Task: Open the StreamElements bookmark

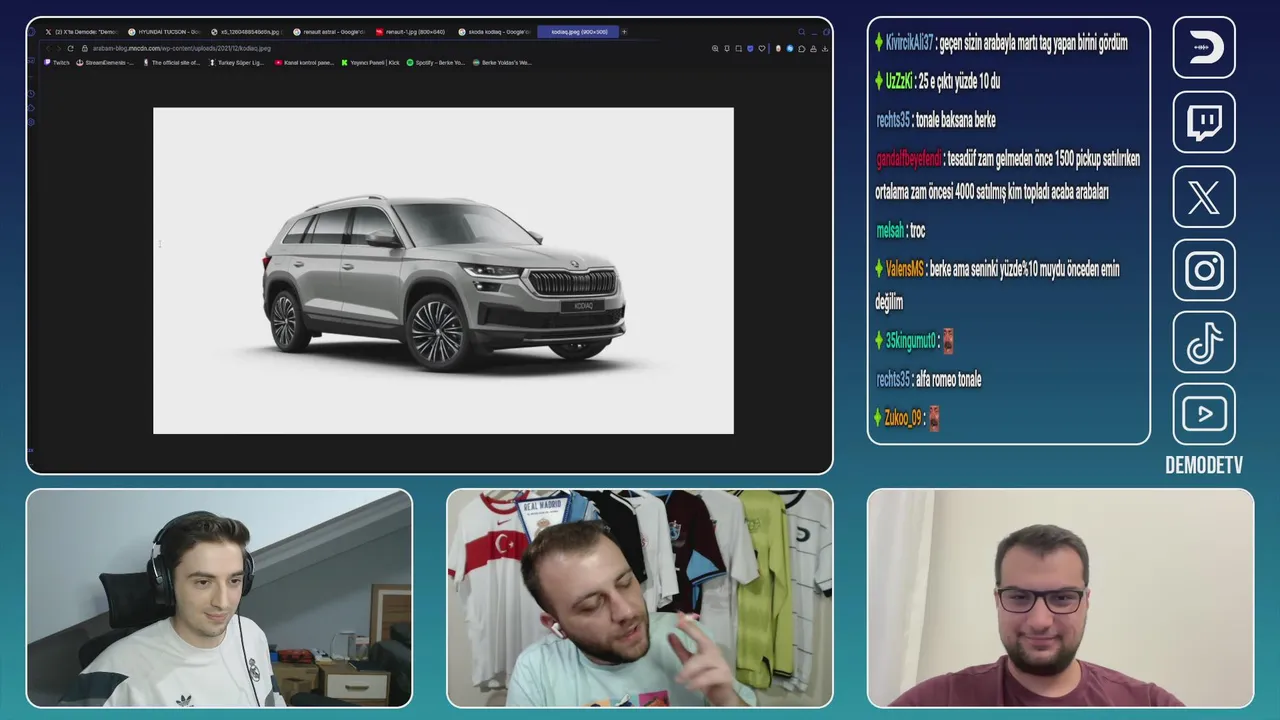Action: point(105,62)
